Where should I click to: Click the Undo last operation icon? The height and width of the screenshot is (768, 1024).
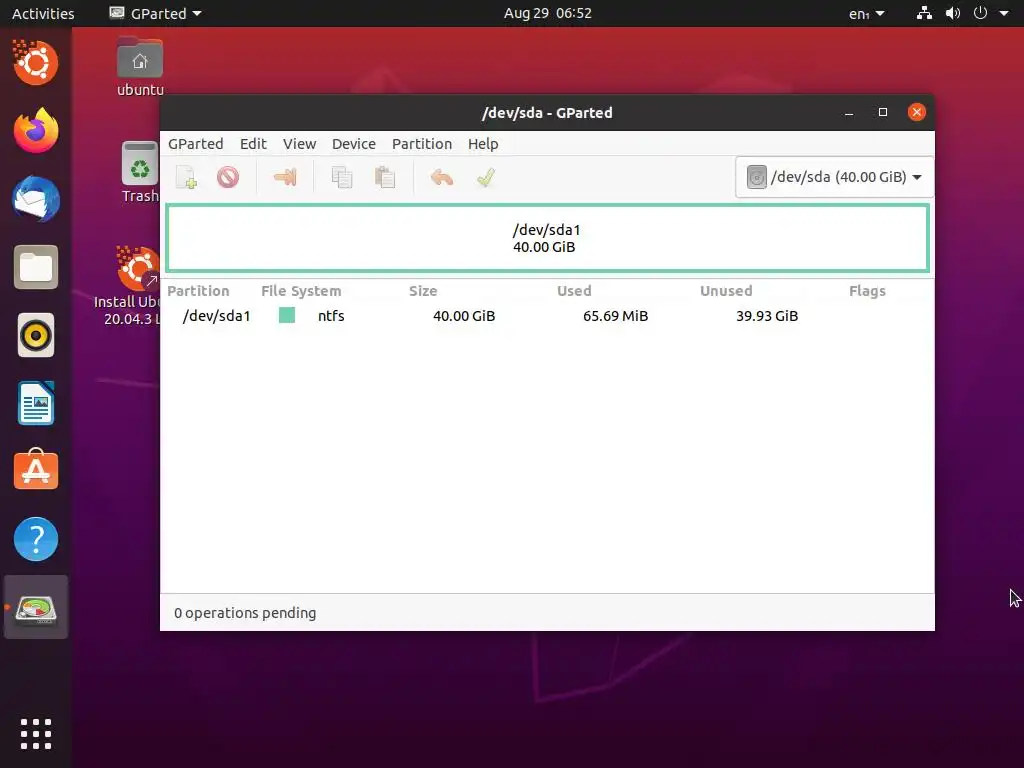click(442, 177)
